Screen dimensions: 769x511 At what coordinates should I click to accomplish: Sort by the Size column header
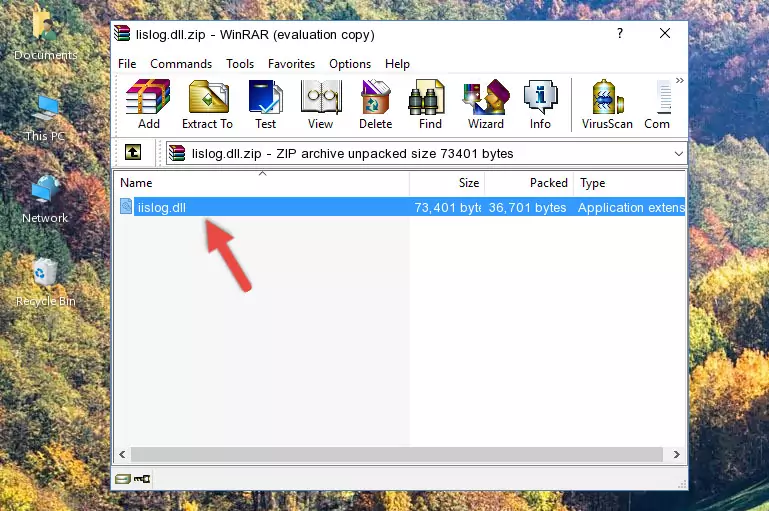pyautogui.click(x=447, y=182)
